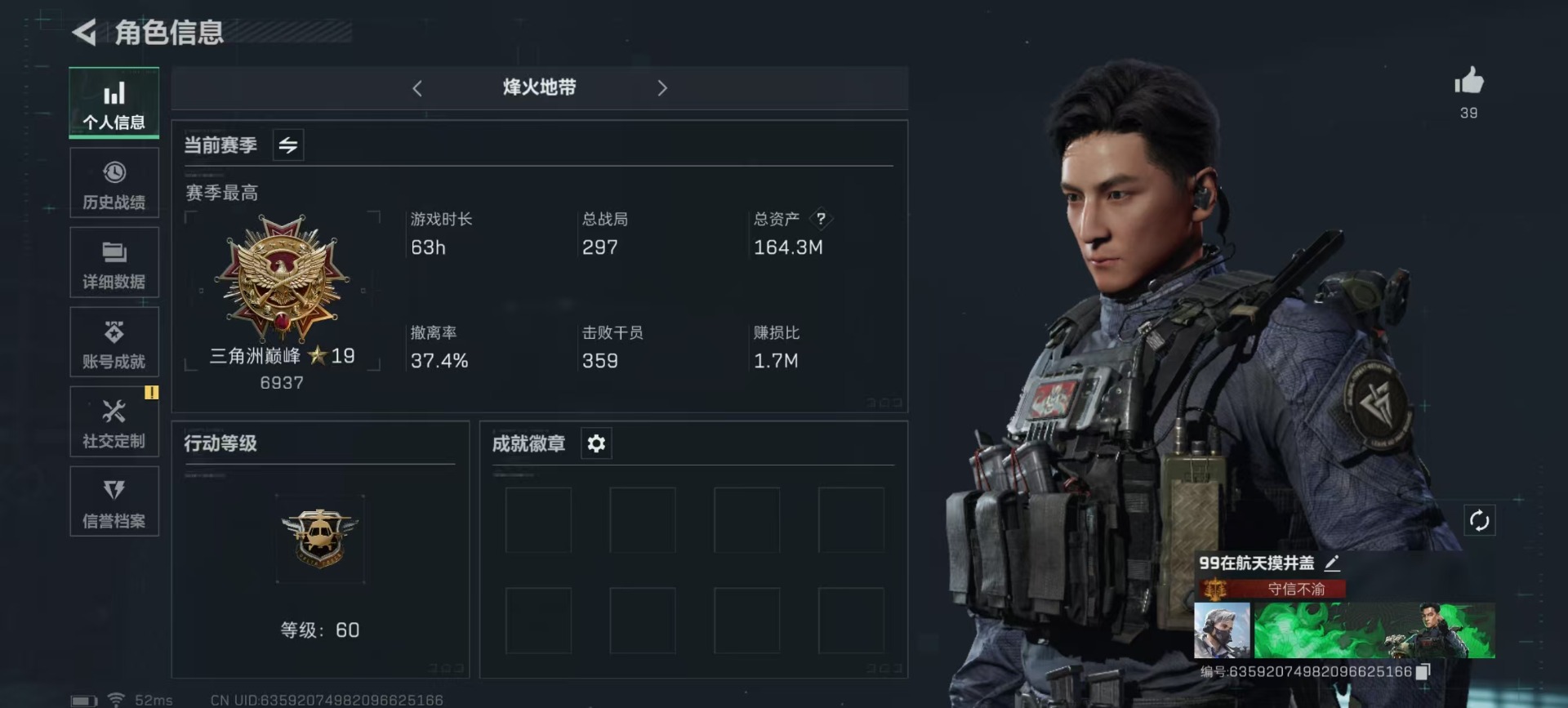Toggle season view with the swap icon beside 当前赛季

click(288, 145)
